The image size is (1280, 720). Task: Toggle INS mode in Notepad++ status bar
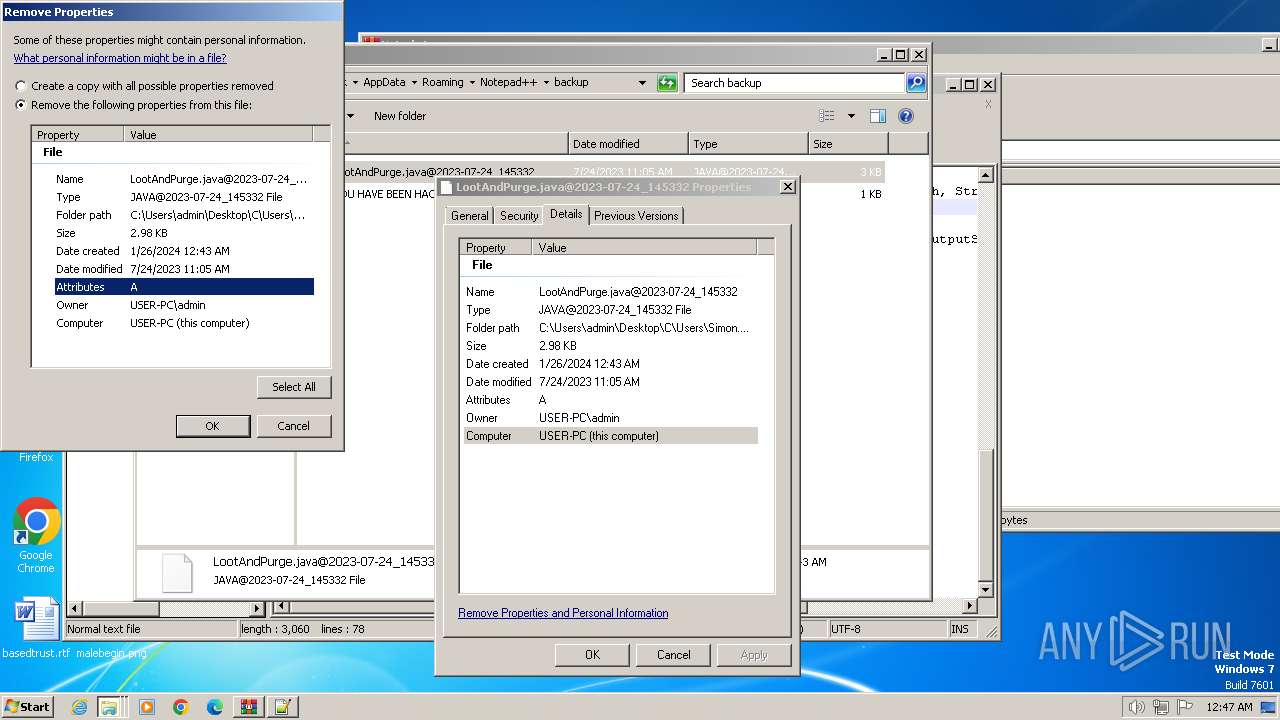tap(960, 629)
